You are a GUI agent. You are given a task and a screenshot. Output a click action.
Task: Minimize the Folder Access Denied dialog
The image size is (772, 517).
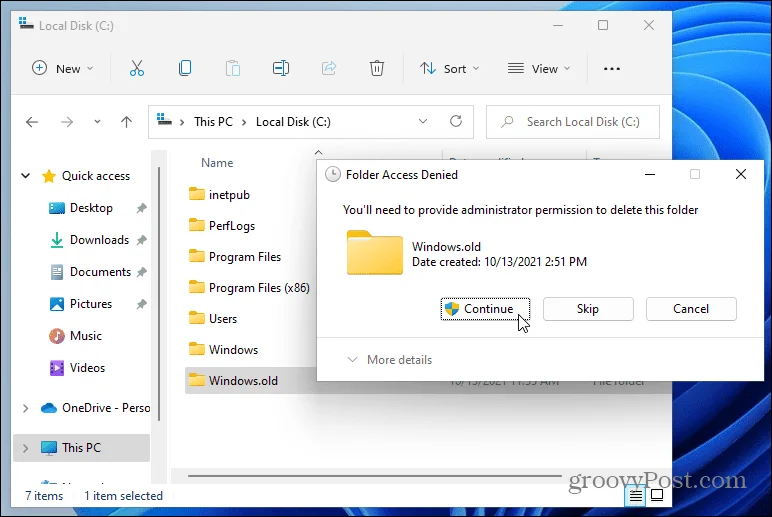point(650,174)
